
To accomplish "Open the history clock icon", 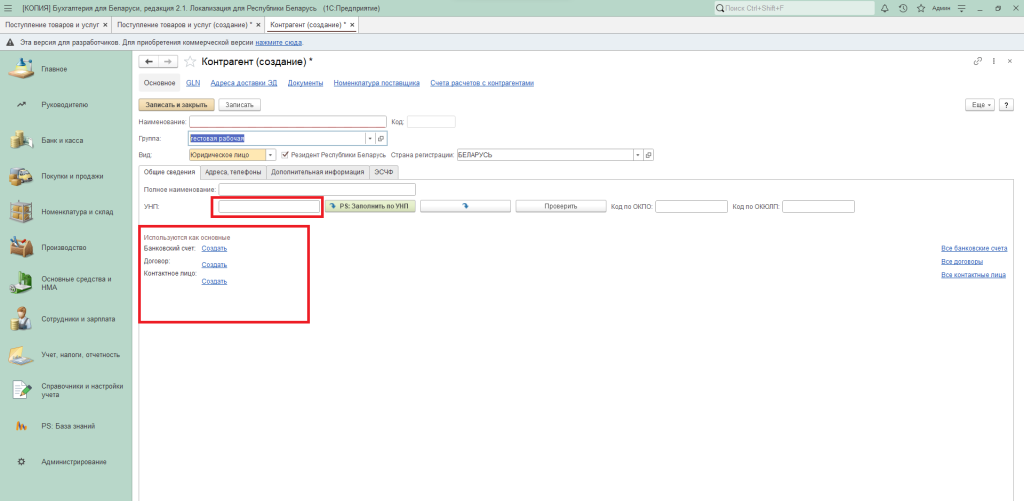I will point(903,8).
